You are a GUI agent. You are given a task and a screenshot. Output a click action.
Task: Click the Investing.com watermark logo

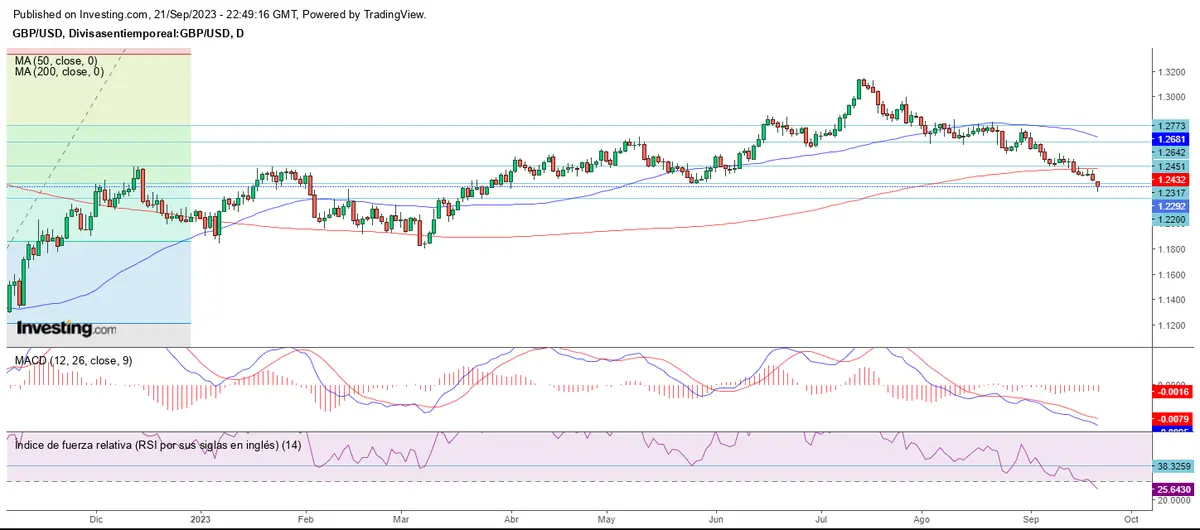tap(66, 328)
